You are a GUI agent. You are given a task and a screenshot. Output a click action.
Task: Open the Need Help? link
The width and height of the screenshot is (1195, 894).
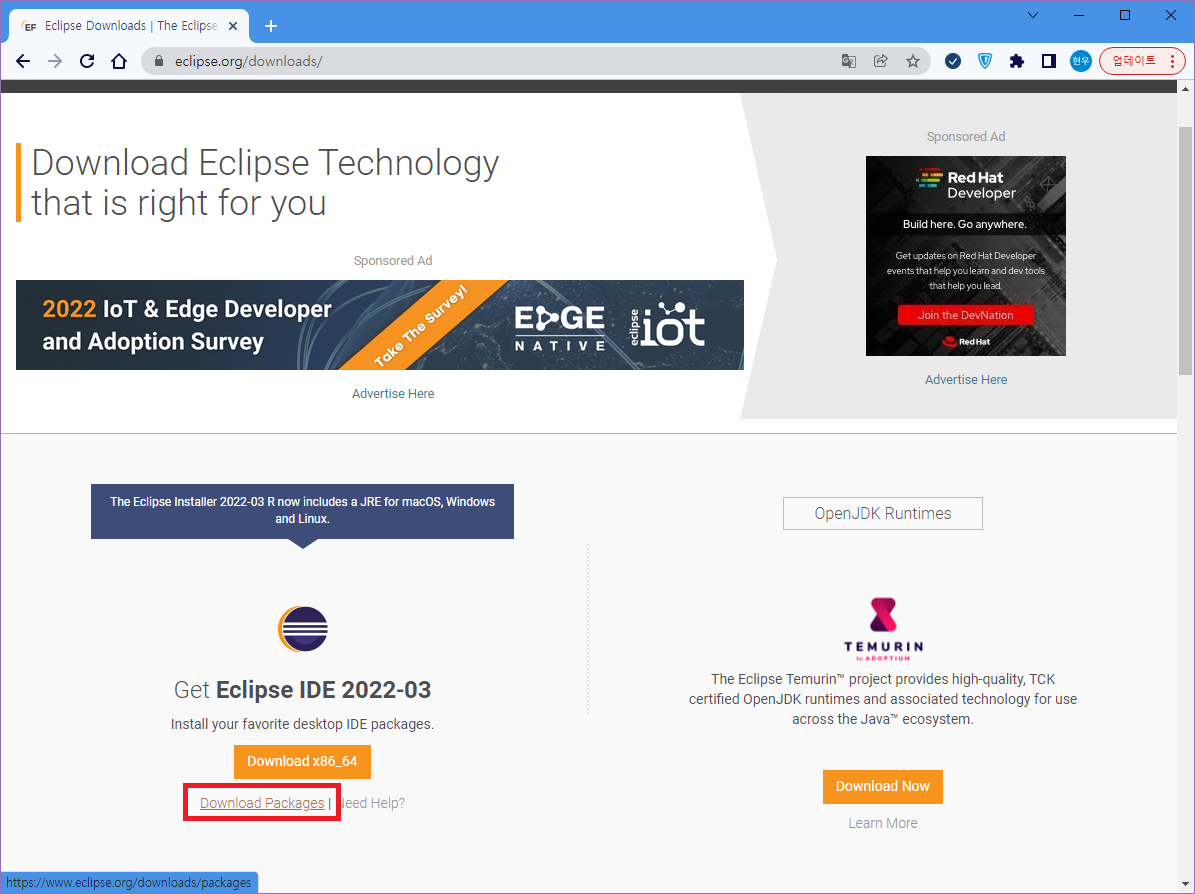pyautogui.click(x=372, y=803)
